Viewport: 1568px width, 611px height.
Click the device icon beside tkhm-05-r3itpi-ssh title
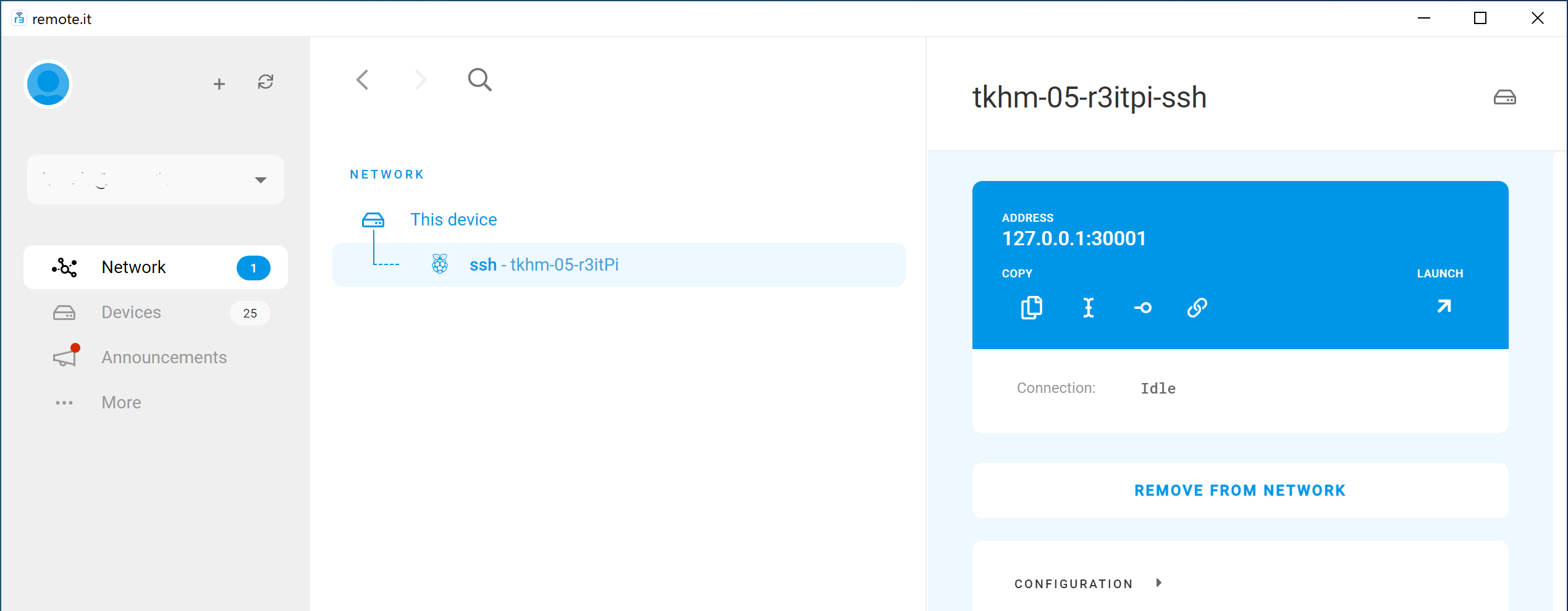coord(1505,98)
